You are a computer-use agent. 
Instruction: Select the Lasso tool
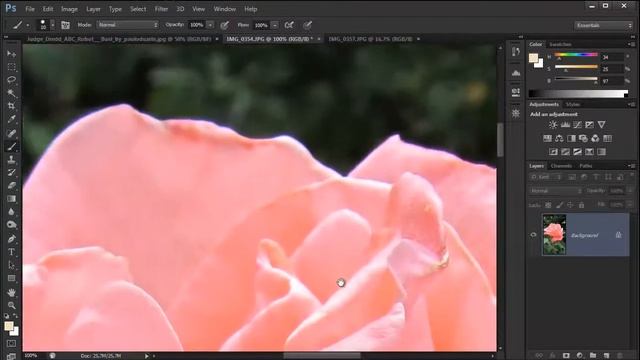[11, 80]
